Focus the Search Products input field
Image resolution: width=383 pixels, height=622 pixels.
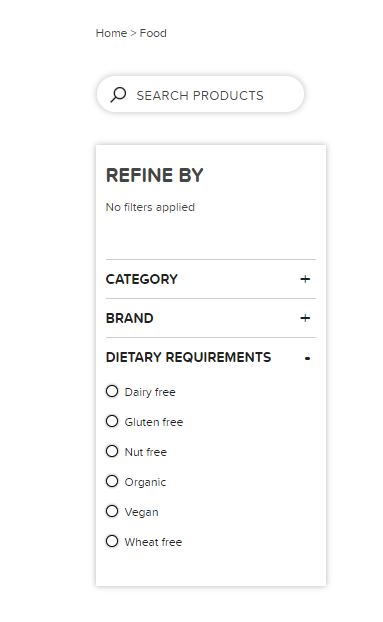[200, 94]
